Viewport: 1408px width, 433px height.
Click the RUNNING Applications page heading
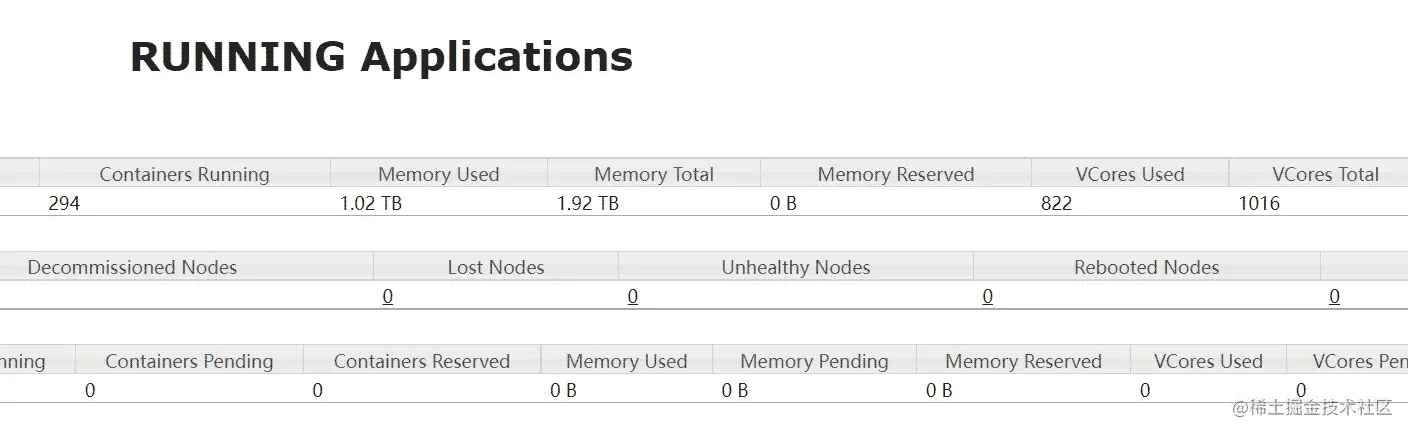click(381, 57)
